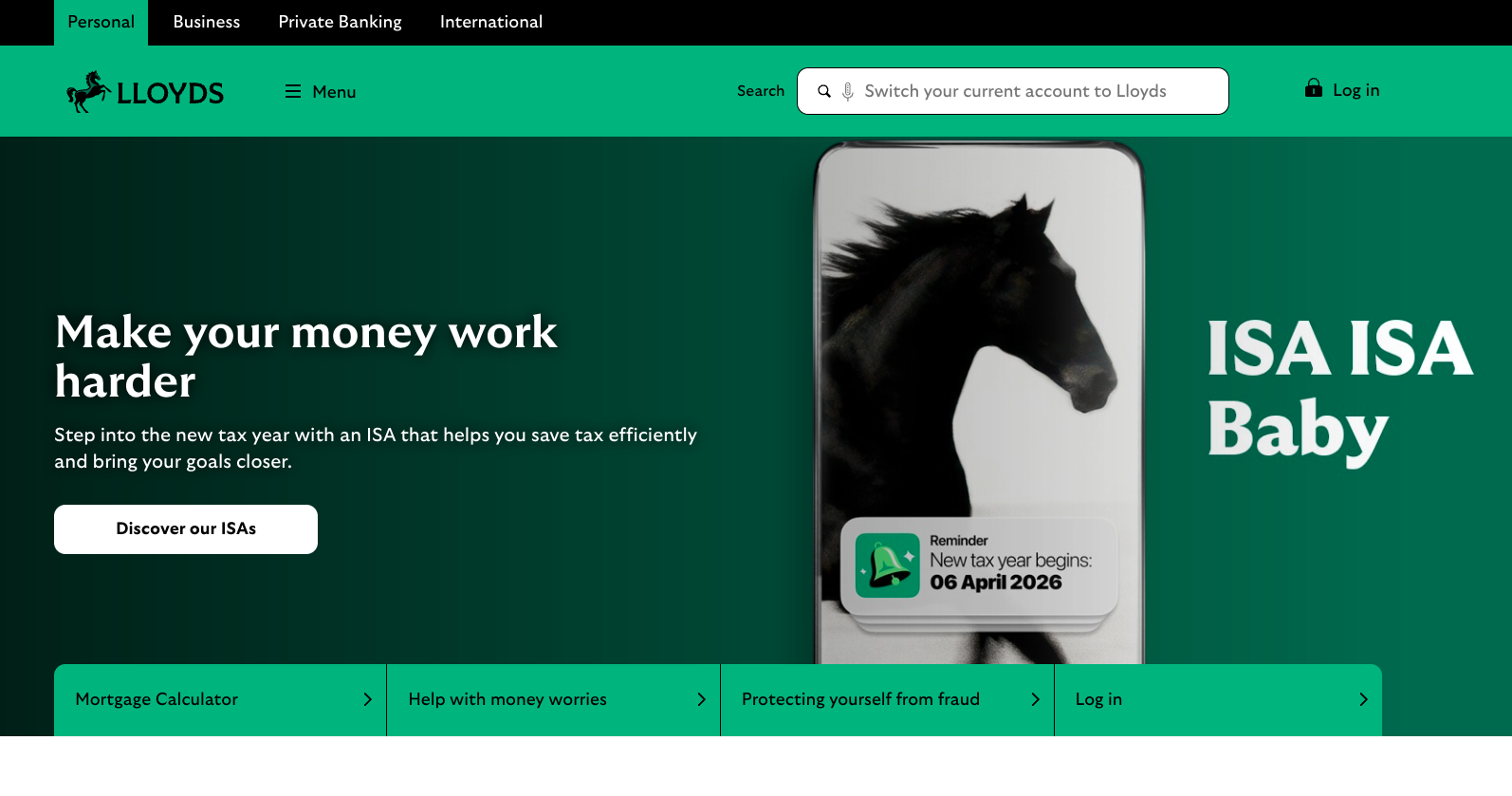This screenshot has width=1512, height=796.
Task: Click the green bell reminder icon
Action: pos(888,565)
